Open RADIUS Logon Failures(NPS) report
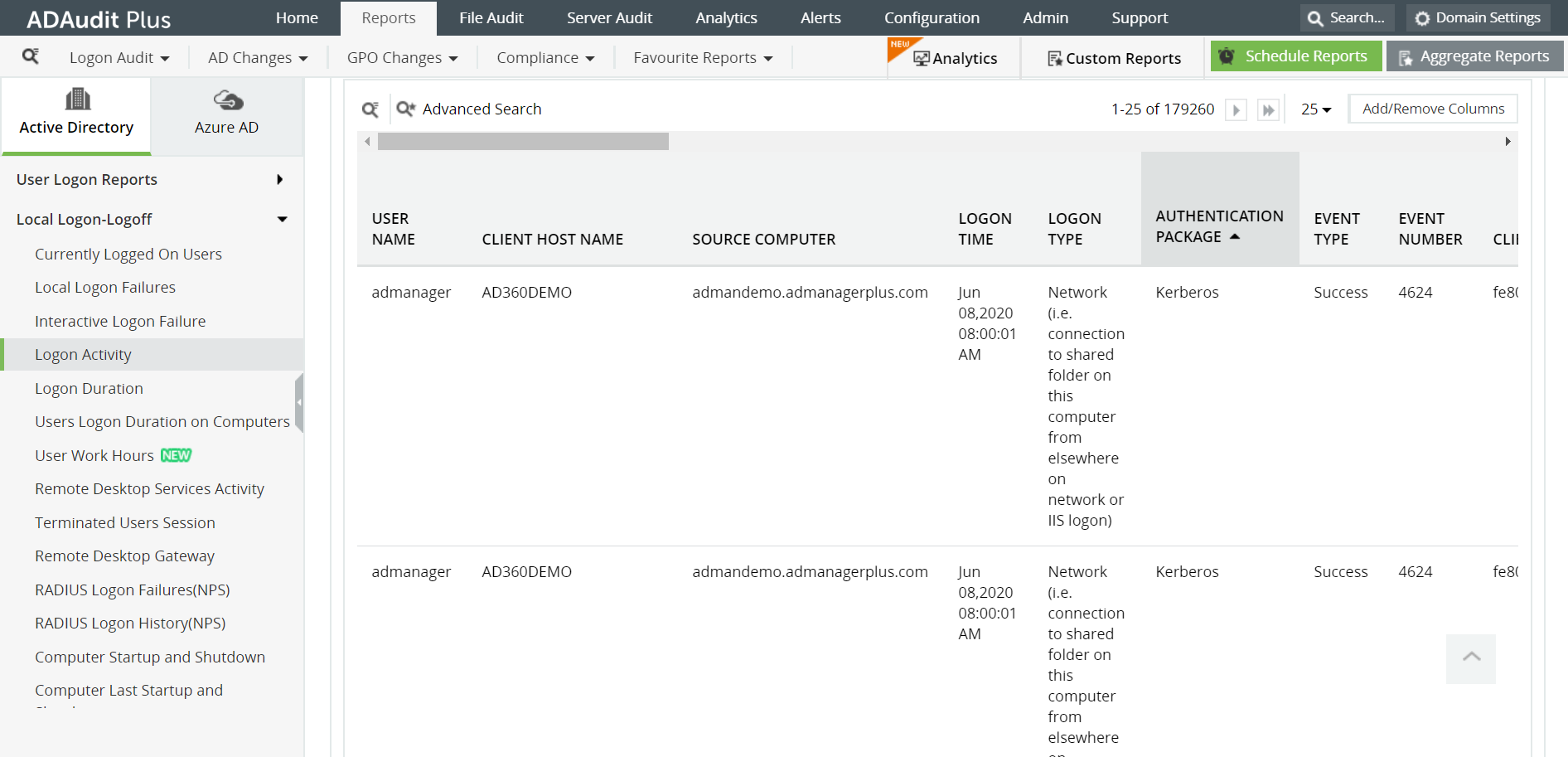 click(133, 590)
